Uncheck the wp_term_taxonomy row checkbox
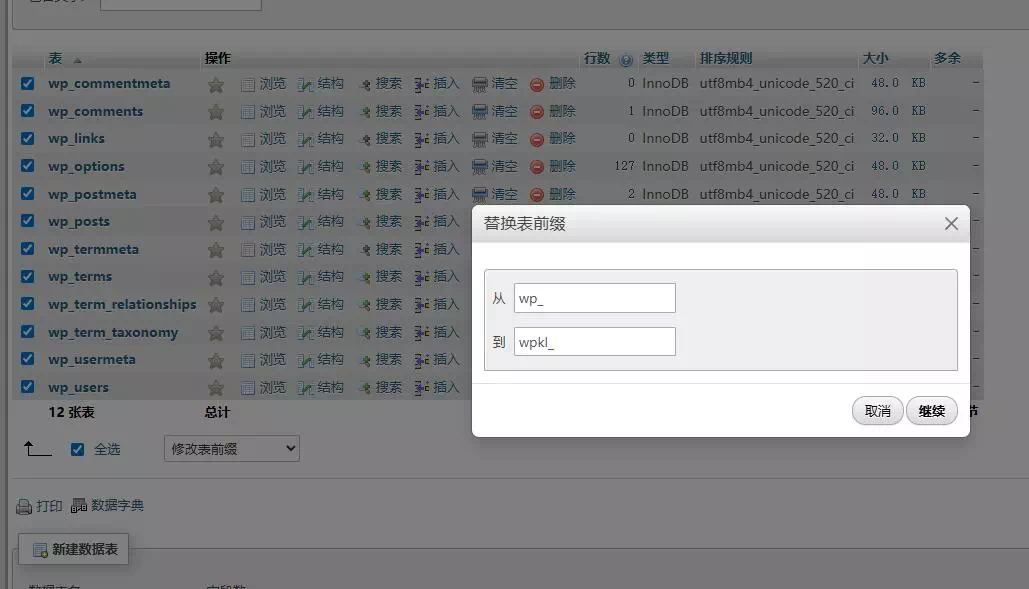1029x589 pixels. 28,332
